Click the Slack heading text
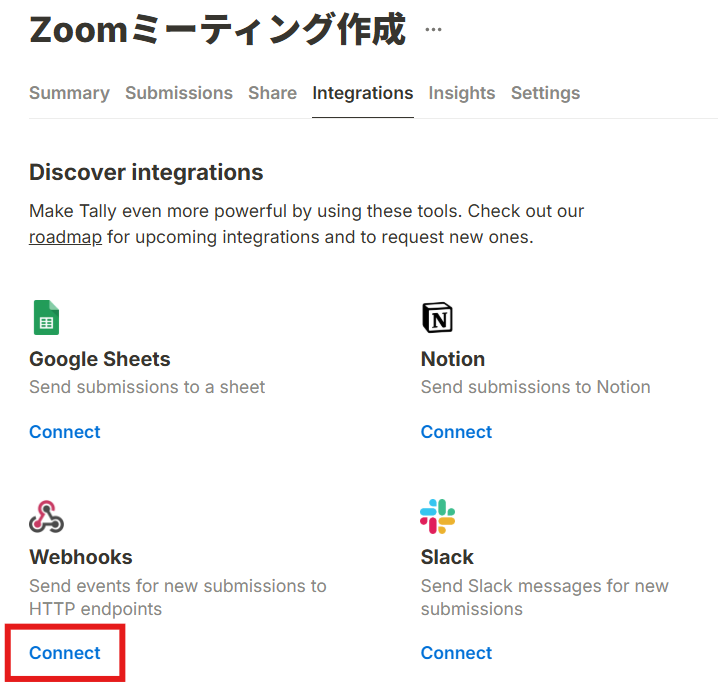This screenshot has height=683, width=718. (x=447, y=557)
